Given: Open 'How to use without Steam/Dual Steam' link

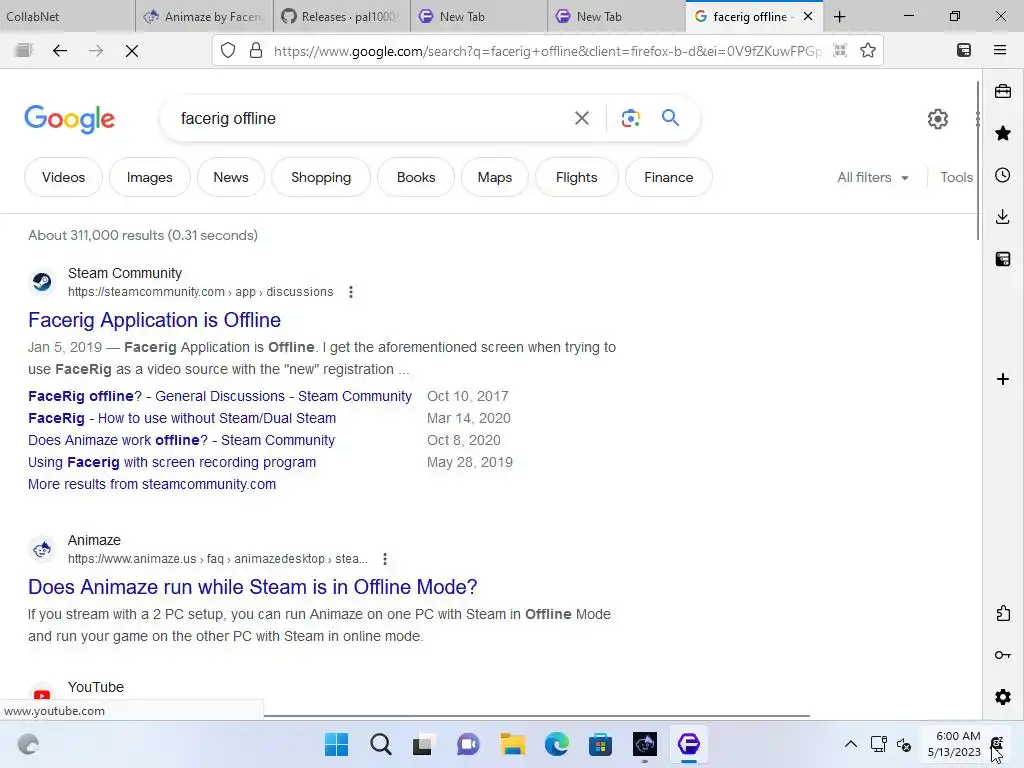Looking at the screenshot, I should click(x=182, y=418).
